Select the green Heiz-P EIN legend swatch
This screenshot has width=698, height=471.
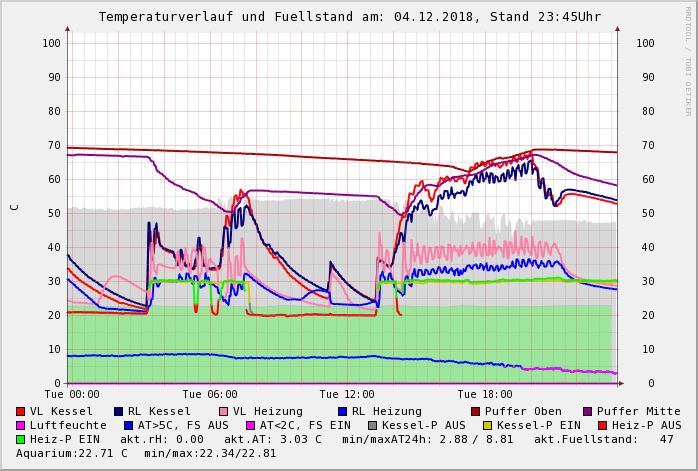[x=21, y=439]
